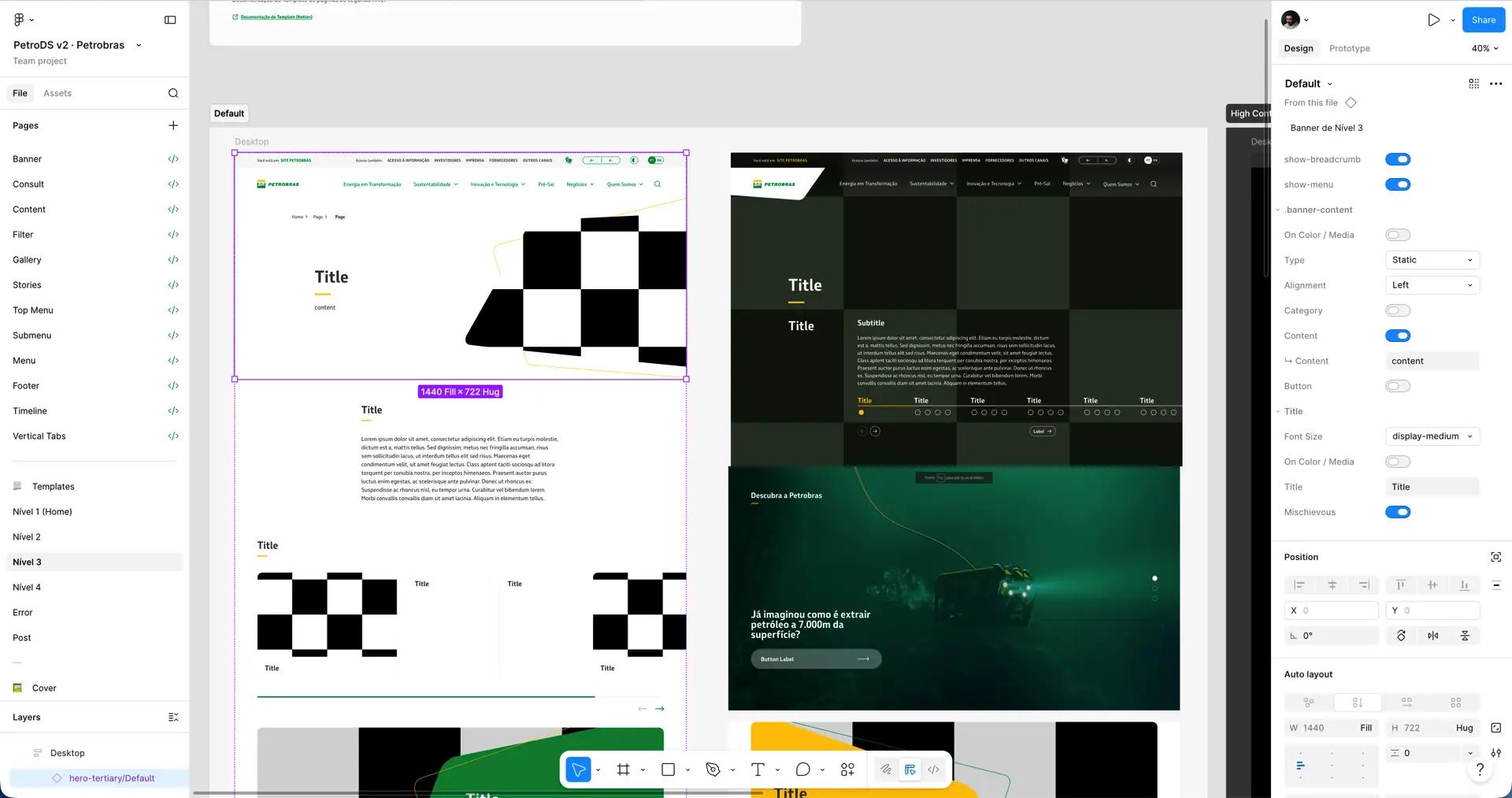The width and height of the screenshot is (1512, 798).
Task: Open the Type dropdown set to Static
Action: 1432,260
